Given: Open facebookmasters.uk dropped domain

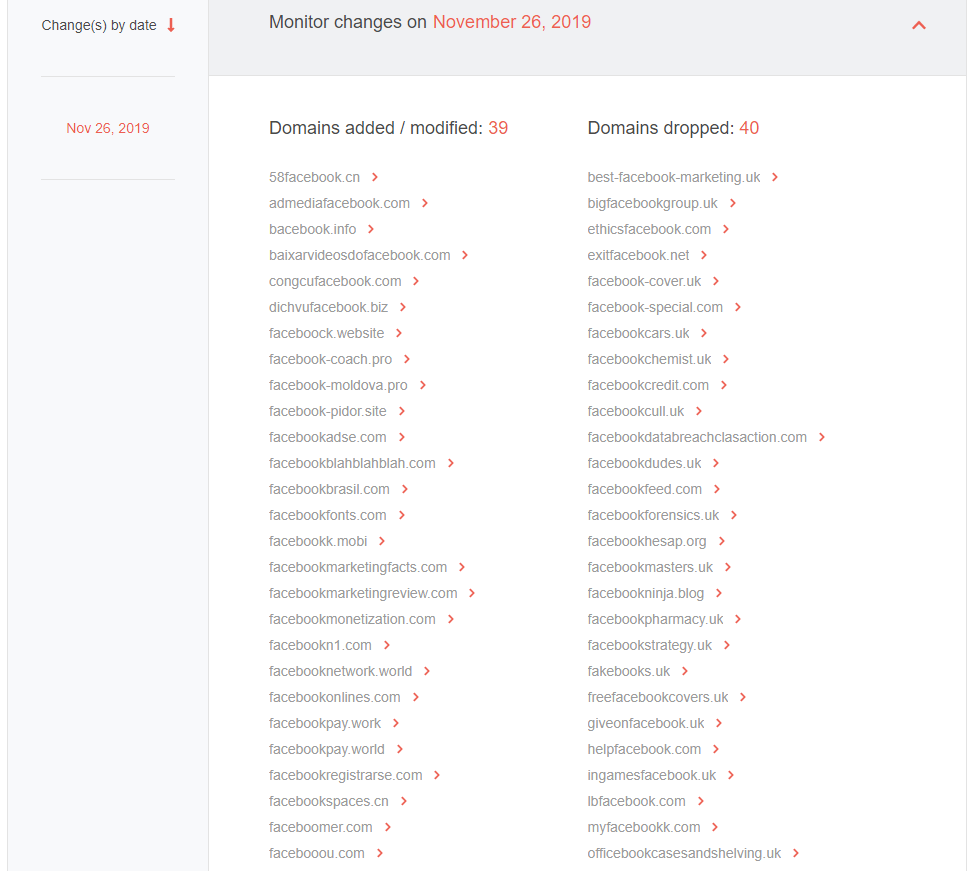Looking at the screenshot, I should coord(650,568).
